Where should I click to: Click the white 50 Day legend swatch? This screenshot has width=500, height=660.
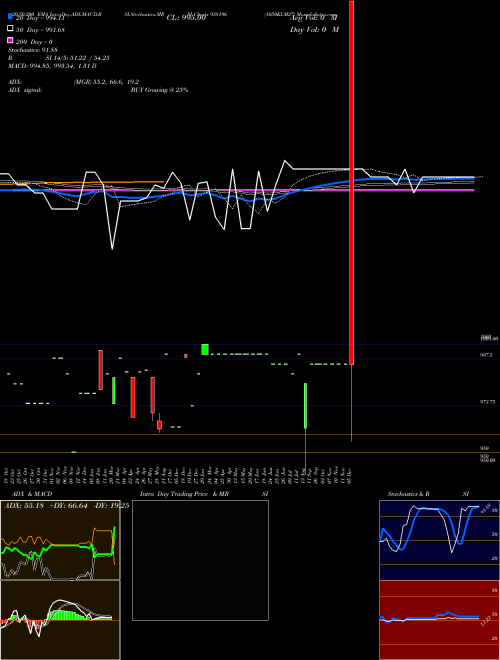click(10, 29)
